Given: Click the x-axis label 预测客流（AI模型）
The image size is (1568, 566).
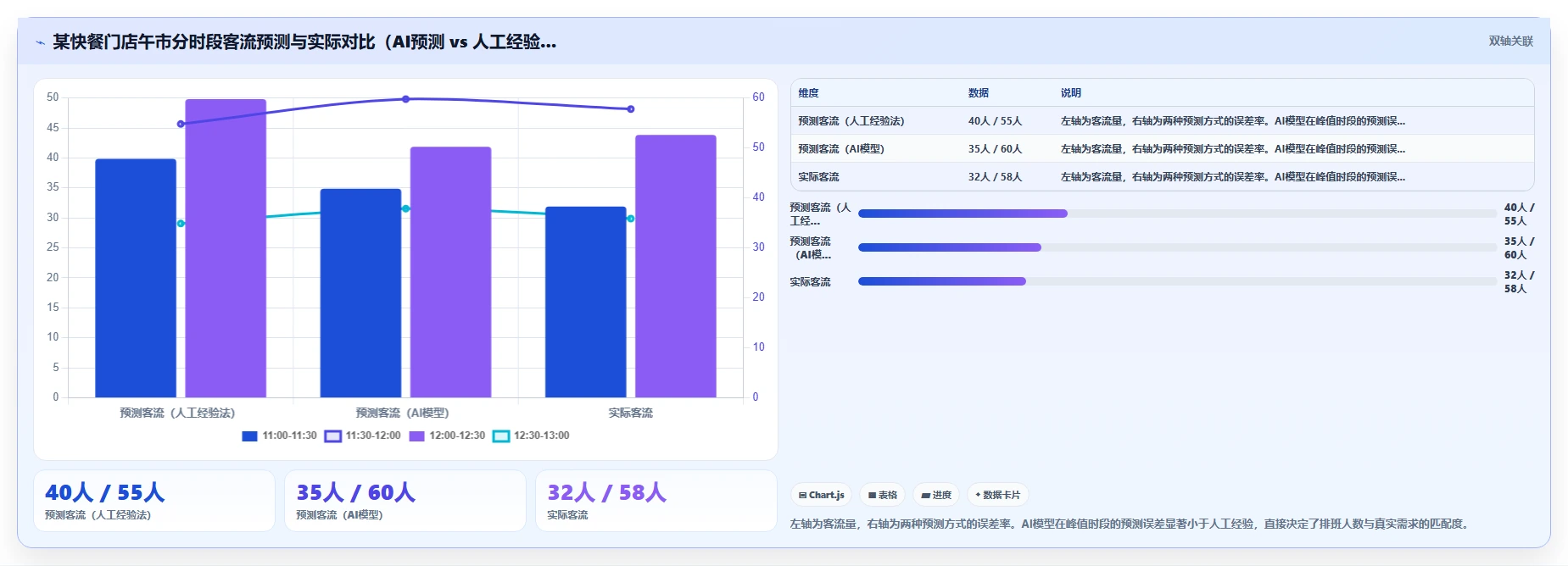Looking at the screenshot, I should [x=402, y=413].
